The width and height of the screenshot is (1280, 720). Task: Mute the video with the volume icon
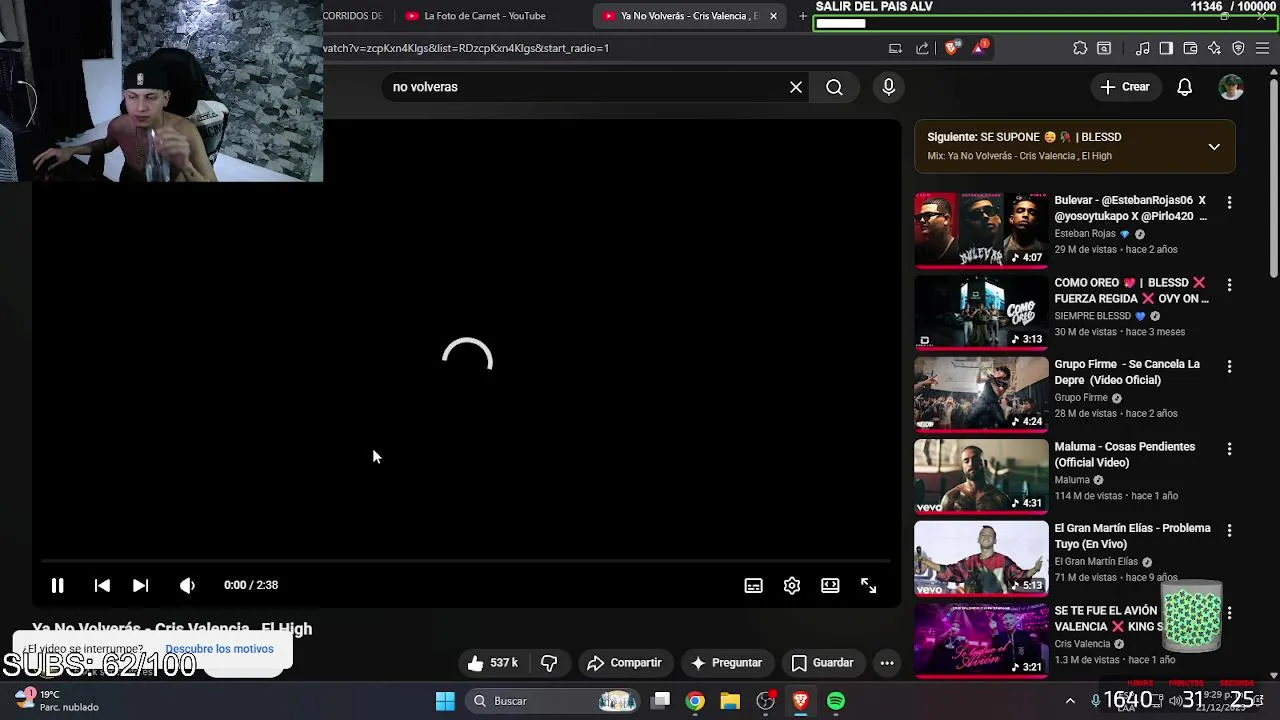[x=187, y=585]
